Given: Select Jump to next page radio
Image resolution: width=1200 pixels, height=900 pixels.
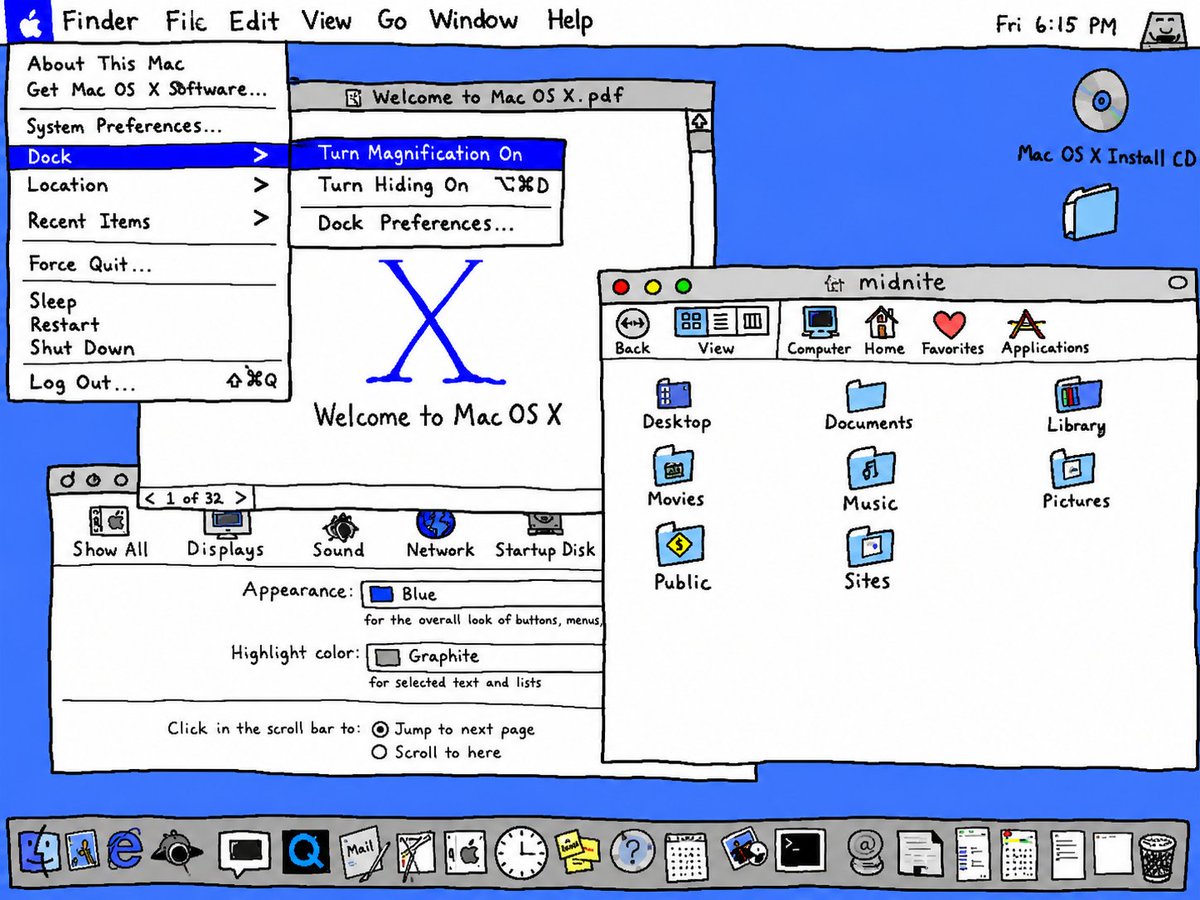Looking at the screenshot, I should (x=379, y=729).
